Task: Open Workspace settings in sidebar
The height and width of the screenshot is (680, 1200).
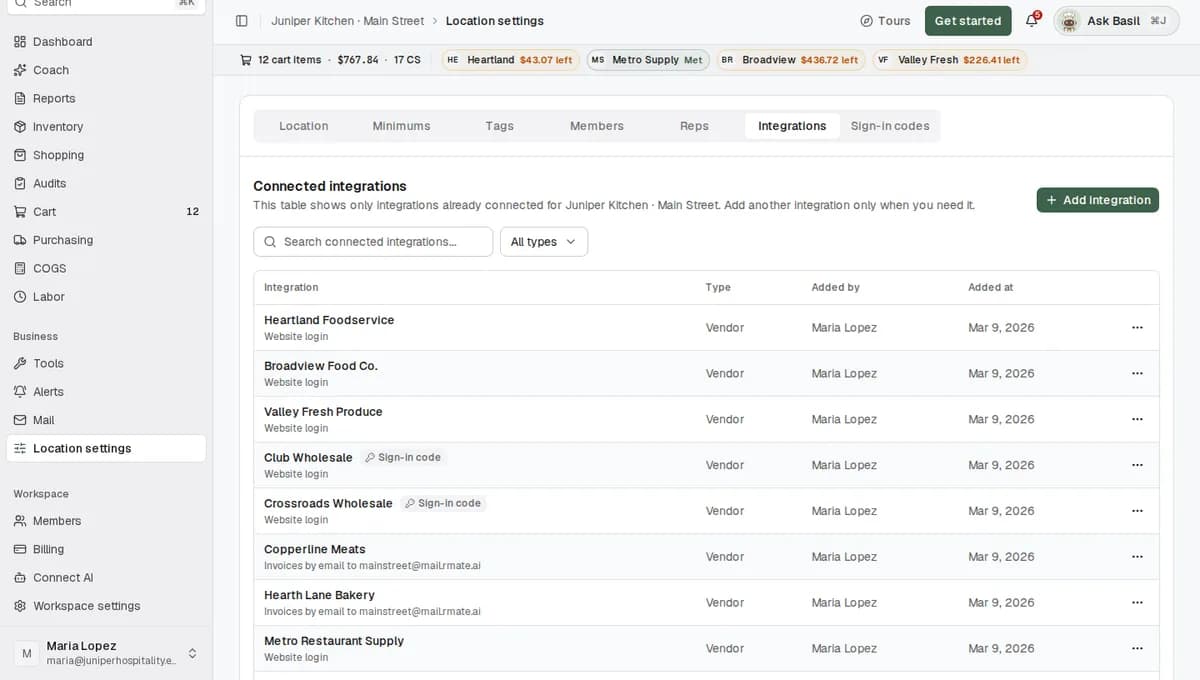Action: point(106,606)
